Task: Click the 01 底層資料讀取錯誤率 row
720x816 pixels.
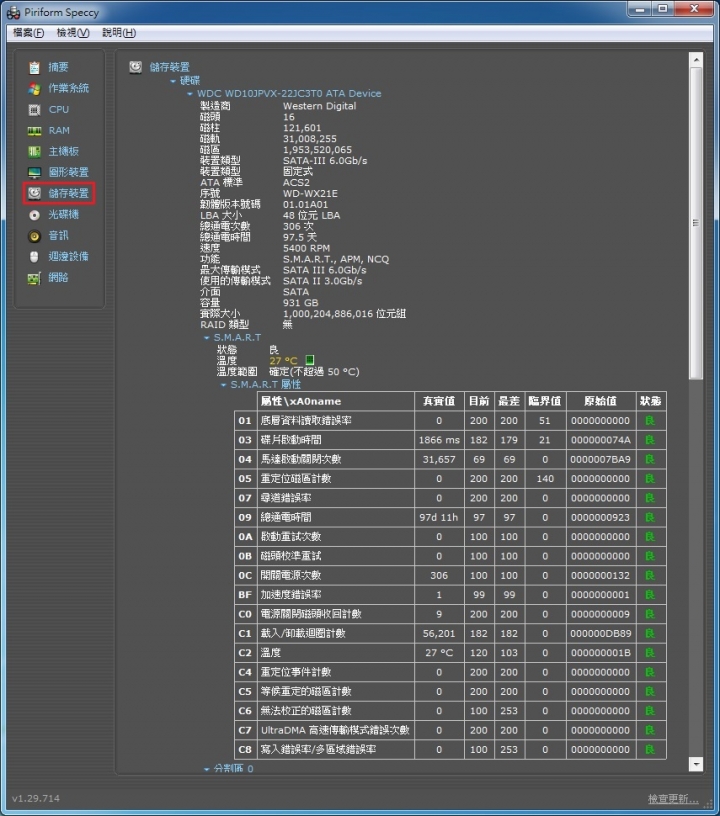Action: pyautogui.click(x=451, y=420)
